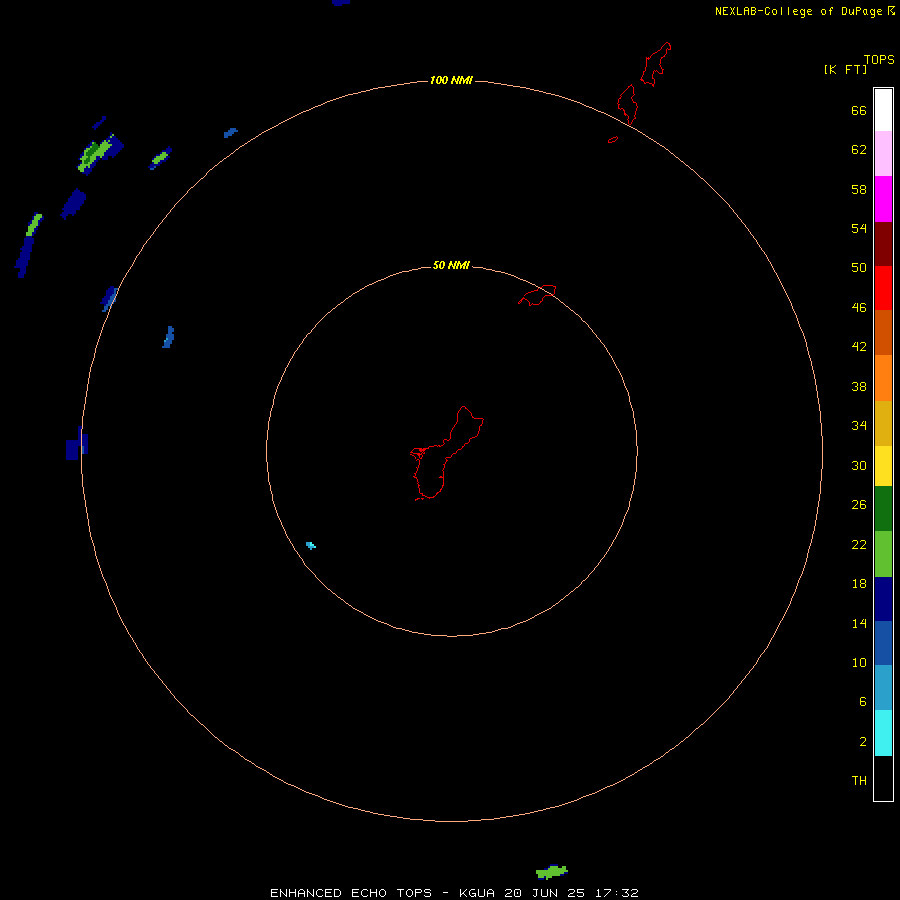
Task: Click the yellow 30-34 legend swatch
Action: [883, 466]
